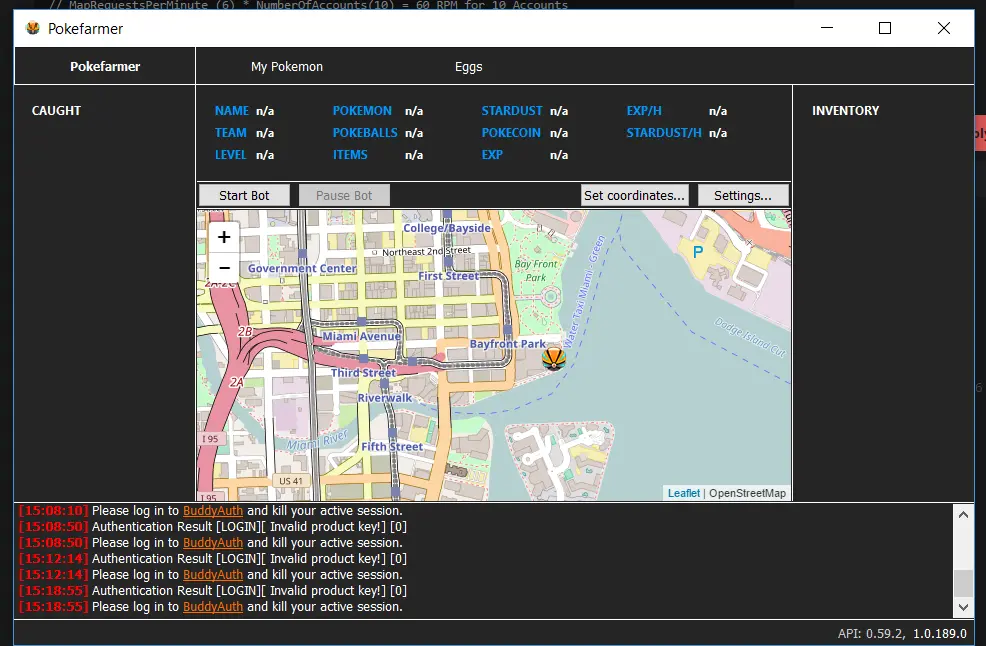The width and height of the screenshot is (986, 646).
Task: Open the Set coordinates dialog
Action: (634, 195)
